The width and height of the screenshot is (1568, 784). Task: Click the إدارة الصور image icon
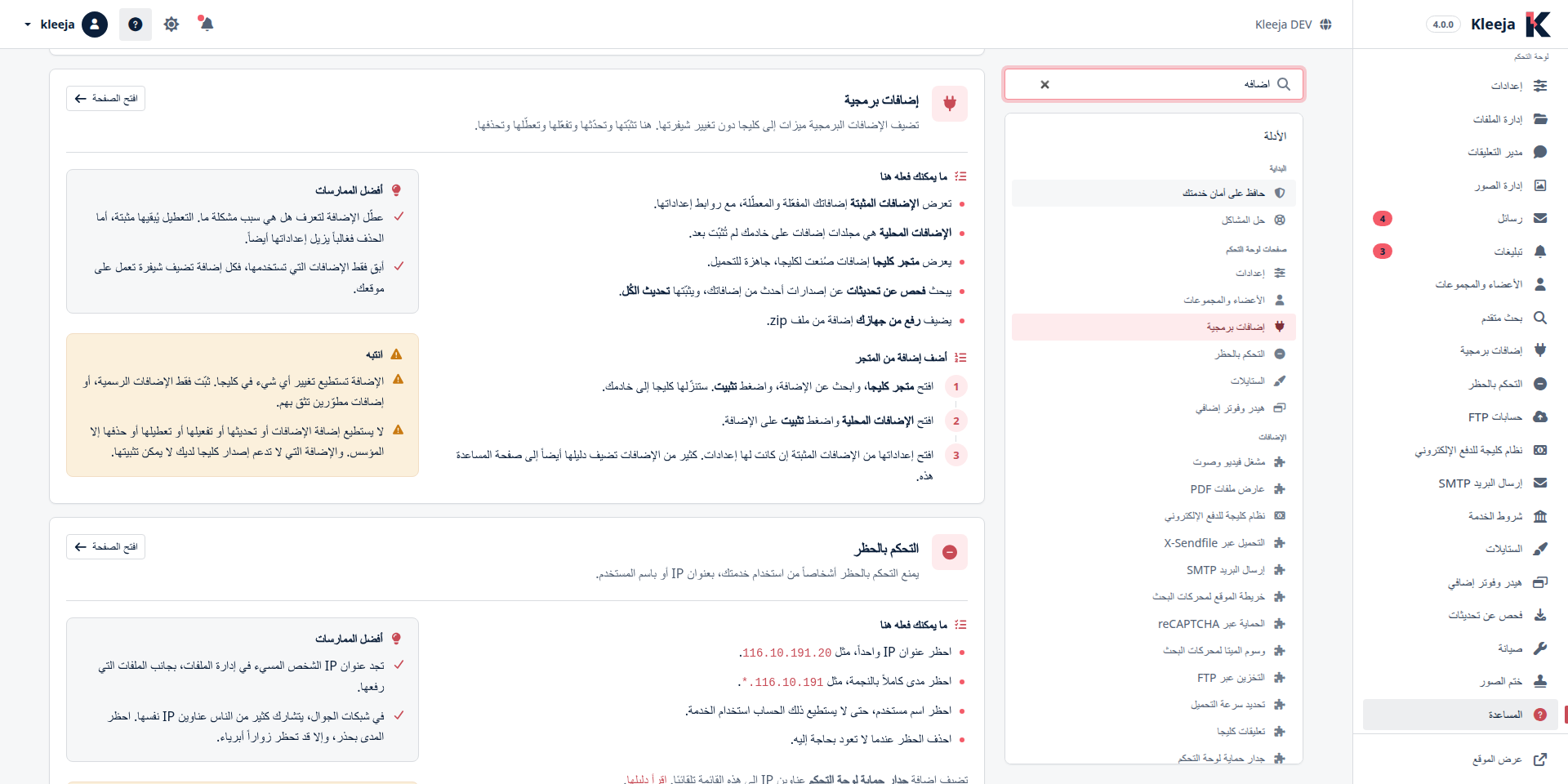[1540, 185]
